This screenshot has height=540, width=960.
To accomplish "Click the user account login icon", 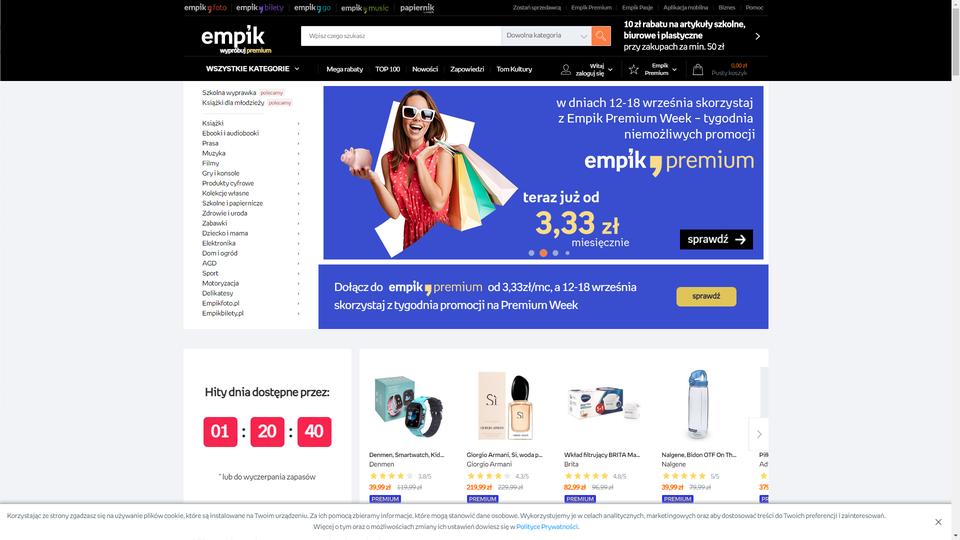I will coord(566,70).
